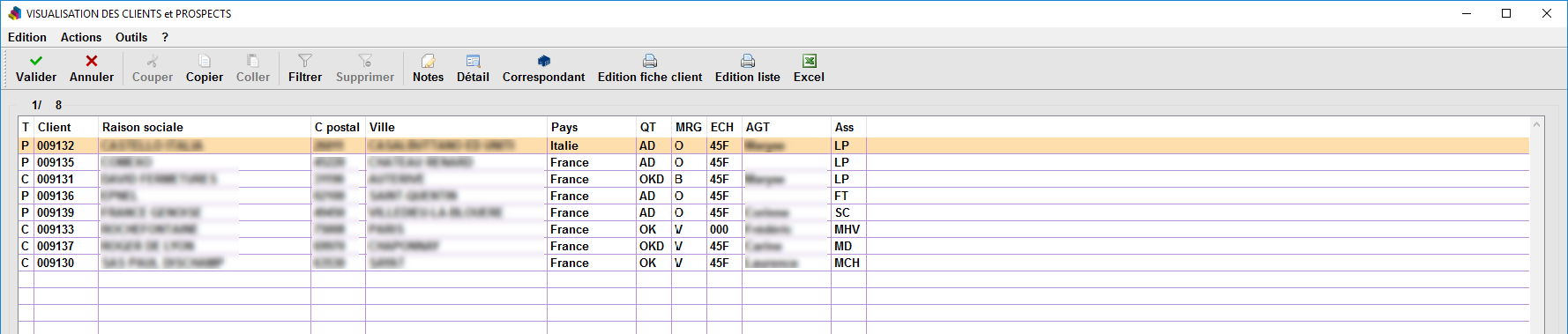Sort by the Client column header
The image size is (1568, 334).
[x=66, y=127]
